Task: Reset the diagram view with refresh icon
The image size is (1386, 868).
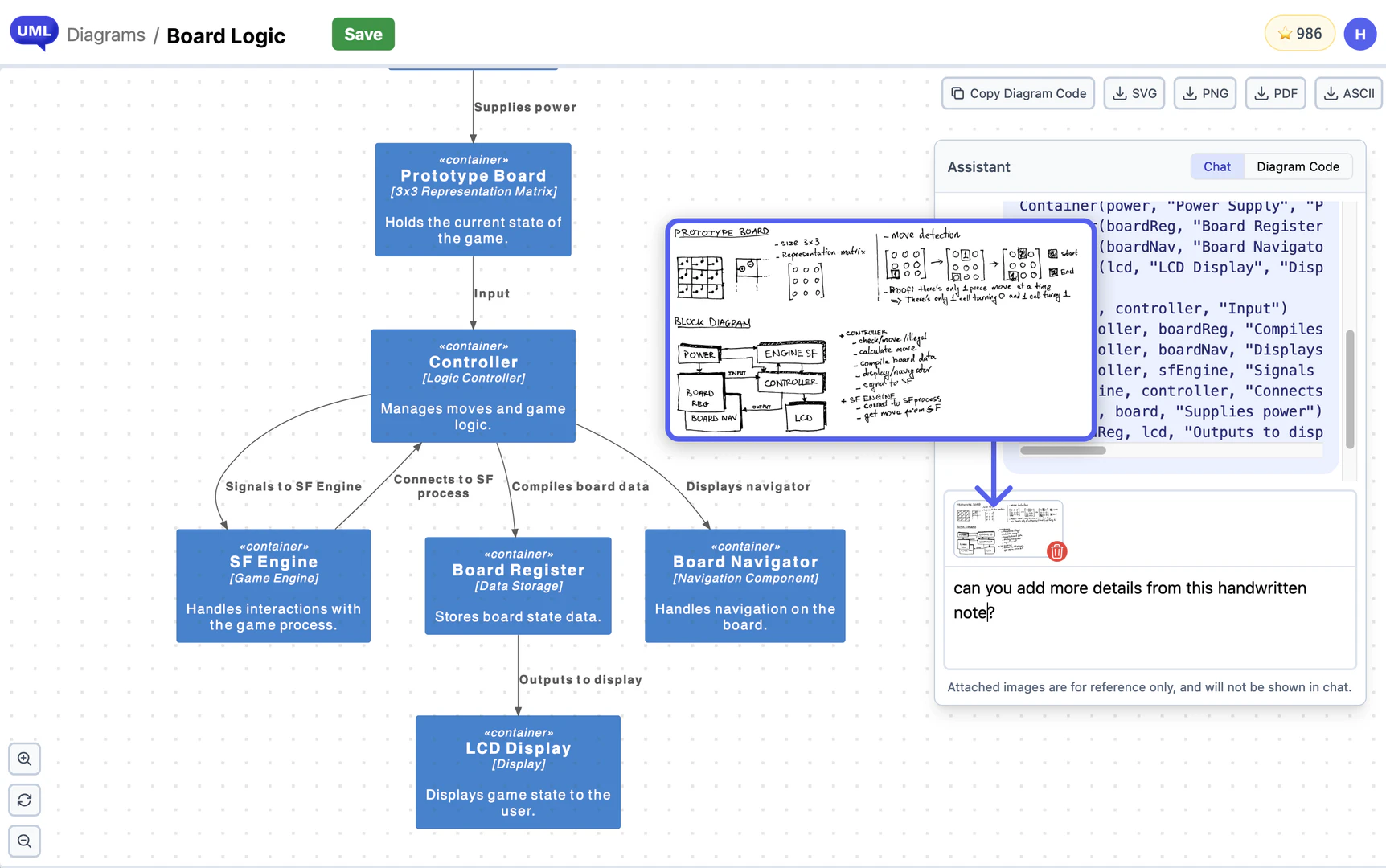Action: [x=25, y=800]
